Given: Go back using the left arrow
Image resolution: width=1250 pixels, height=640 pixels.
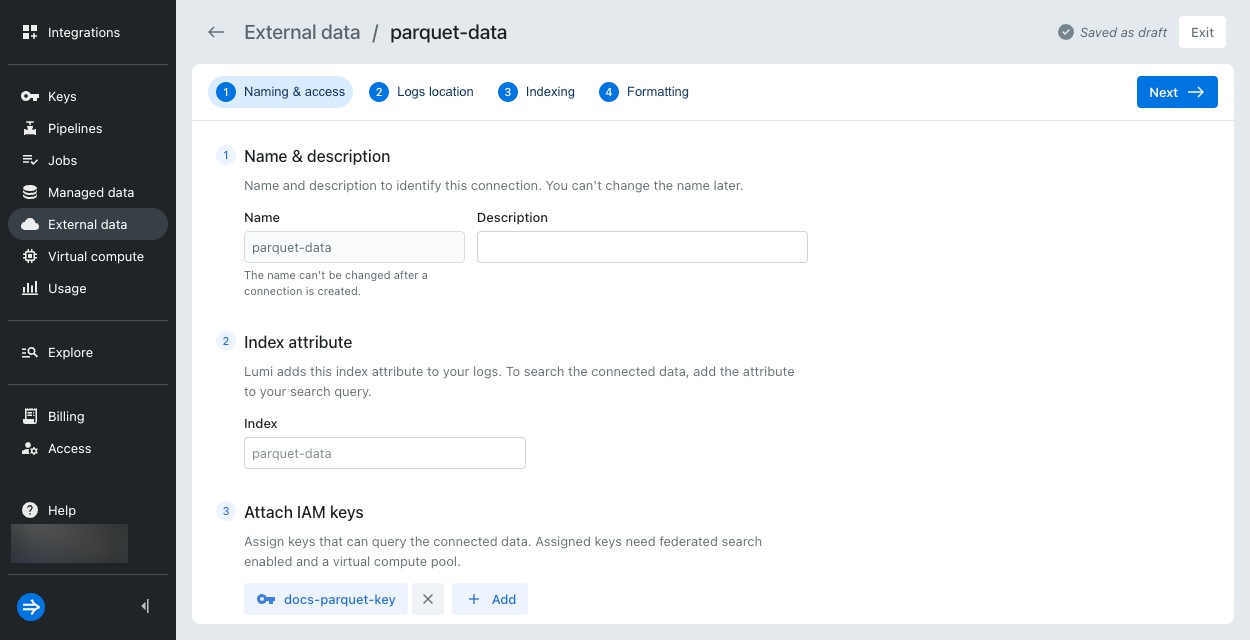Looking at the screenshot, I should click(x=216, y=32).
